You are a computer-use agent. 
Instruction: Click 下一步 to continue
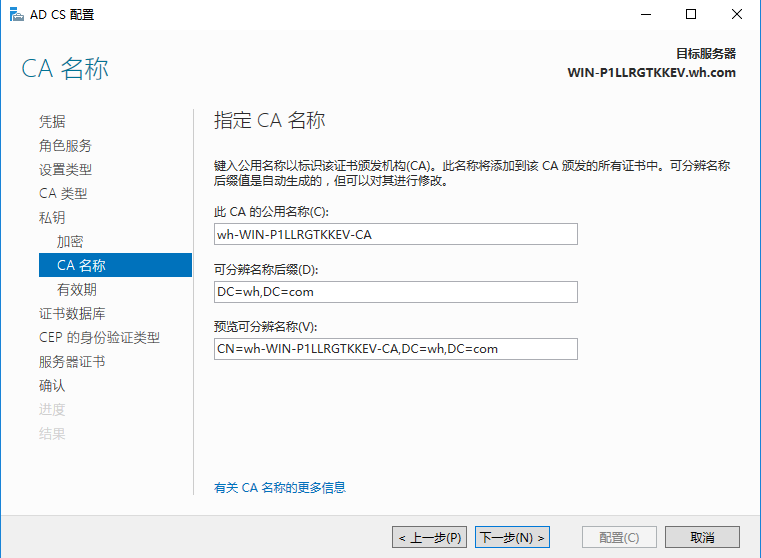coord(513,538)
